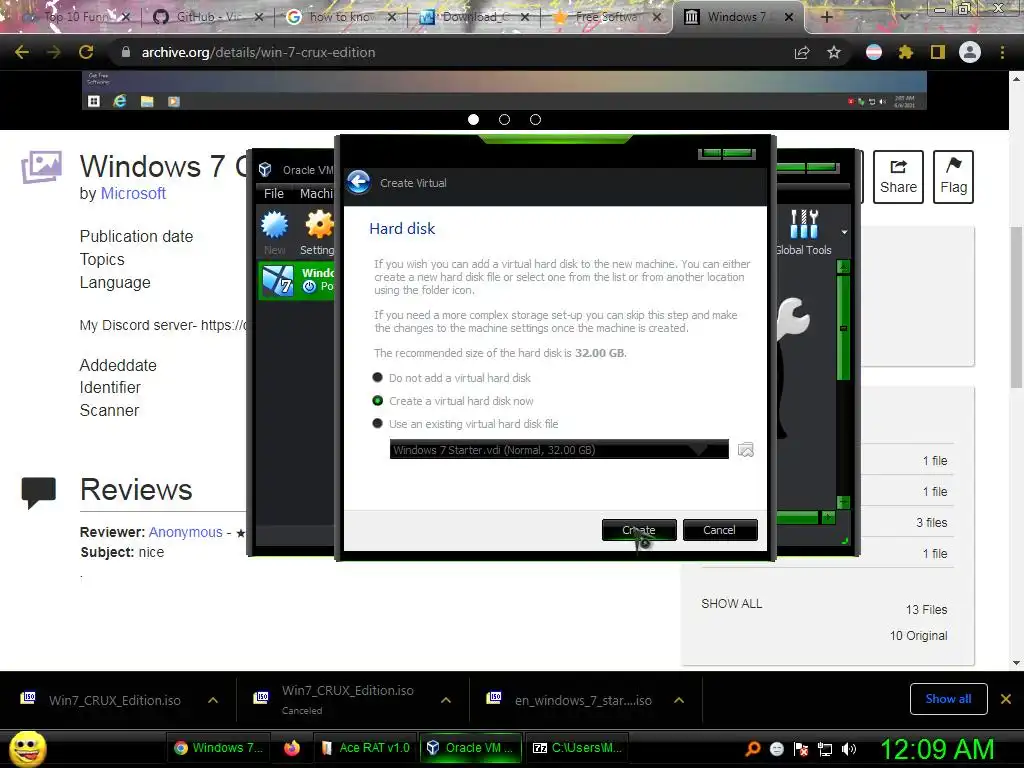Open the folder icon to browse disk file

coord(745,449)
